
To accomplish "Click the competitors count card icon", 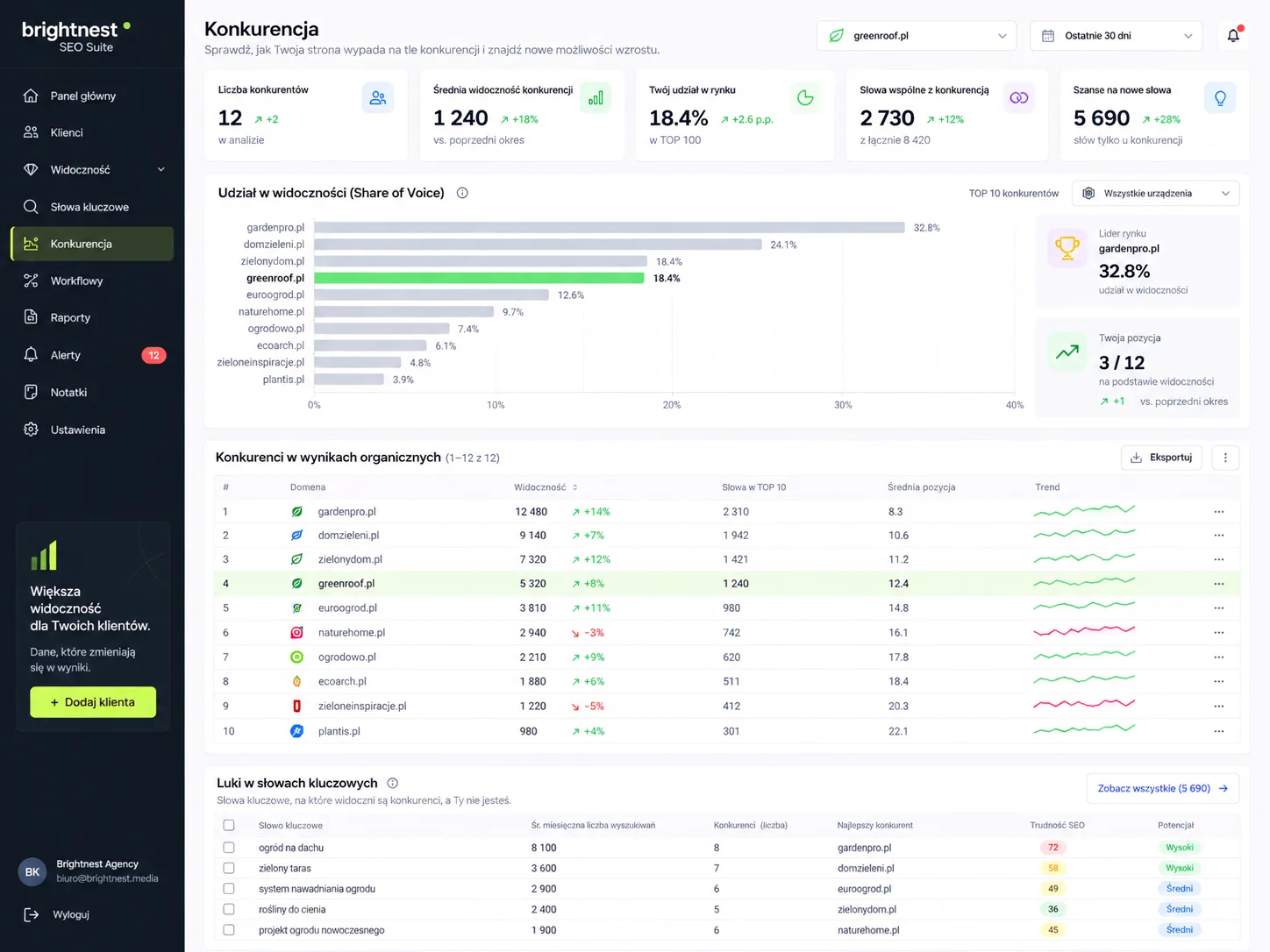I will tap(378, 98).
